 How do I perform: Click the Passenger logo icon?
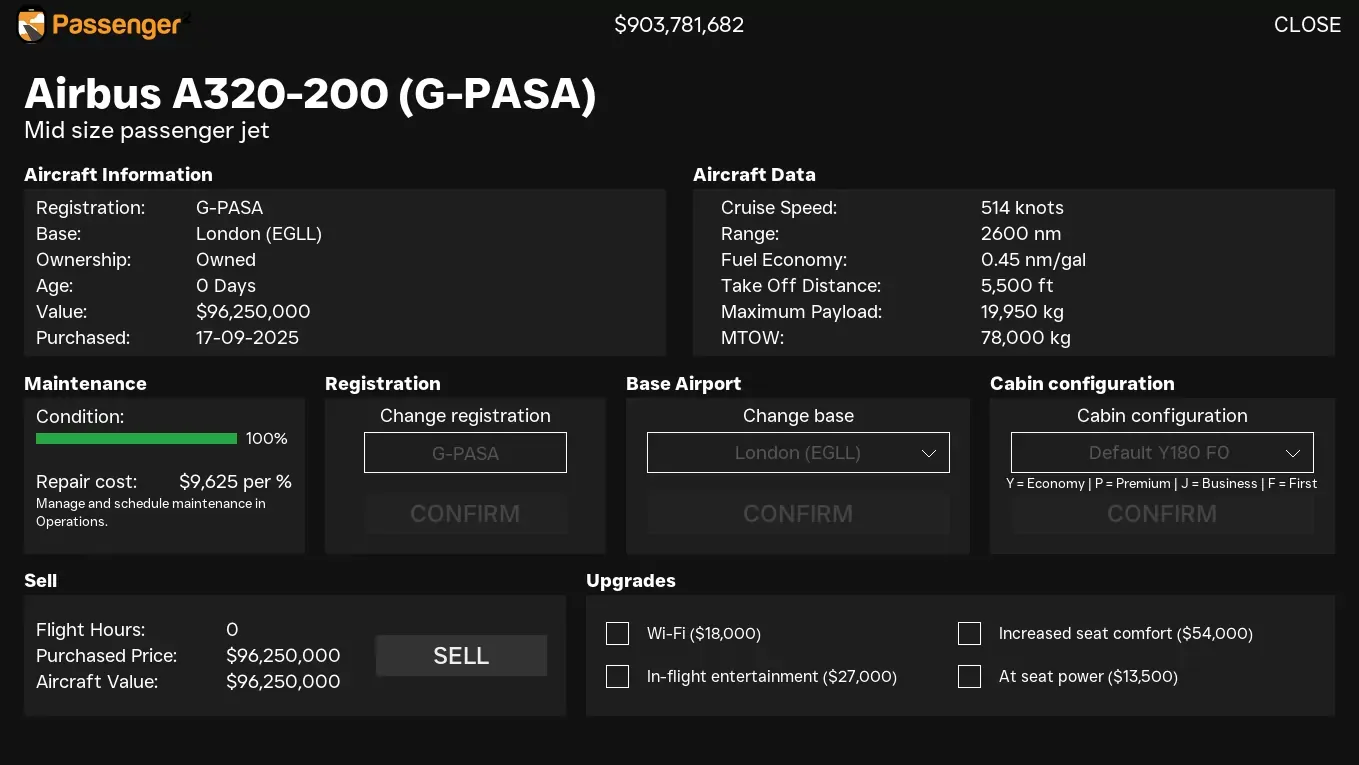[32, 25]
